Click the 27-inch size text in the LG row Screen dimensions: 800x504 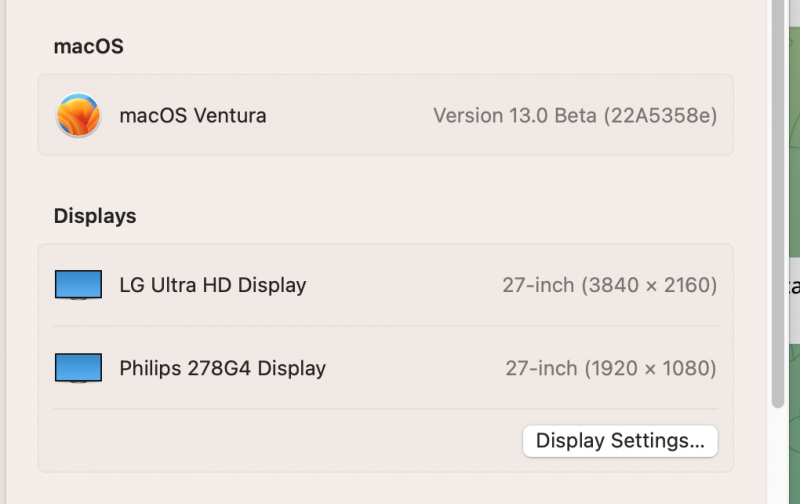point(537,285)
